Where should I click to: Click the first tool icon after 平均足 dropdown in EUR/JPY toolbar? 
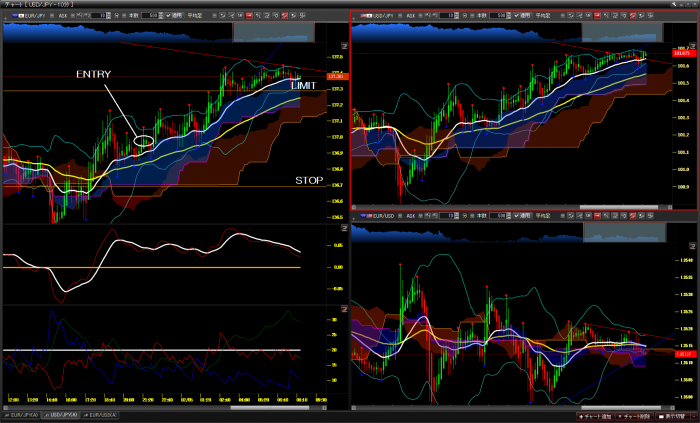tap(222, 15)
